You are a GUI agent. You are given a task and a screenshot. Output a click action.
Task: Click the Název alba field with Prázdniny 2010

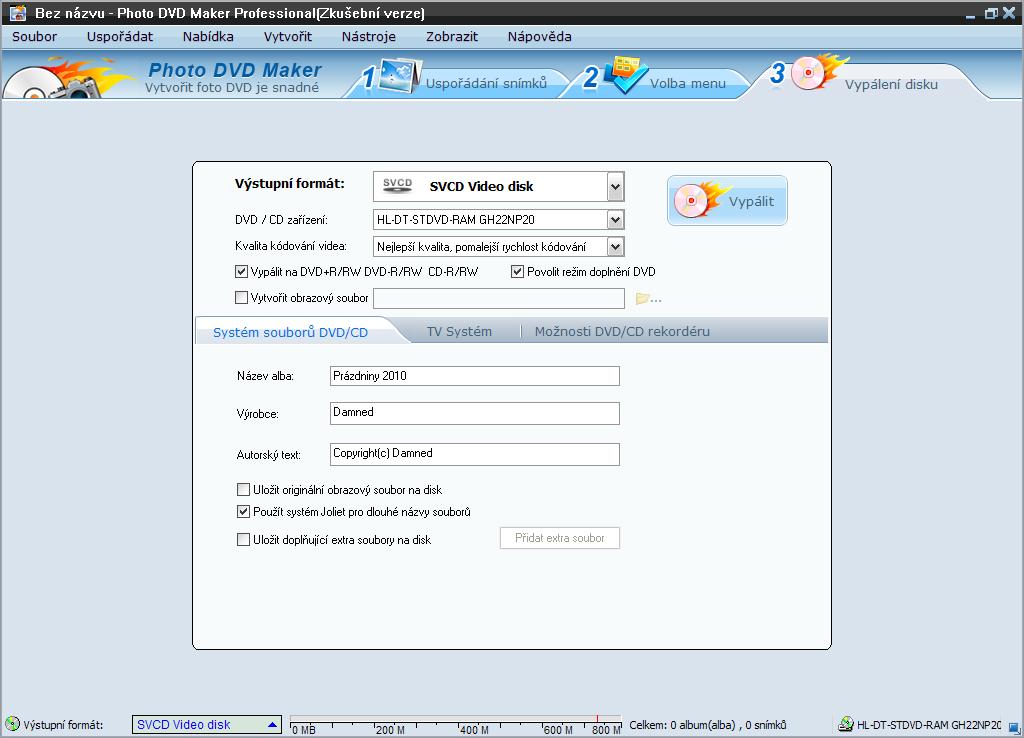pos(475,376)
